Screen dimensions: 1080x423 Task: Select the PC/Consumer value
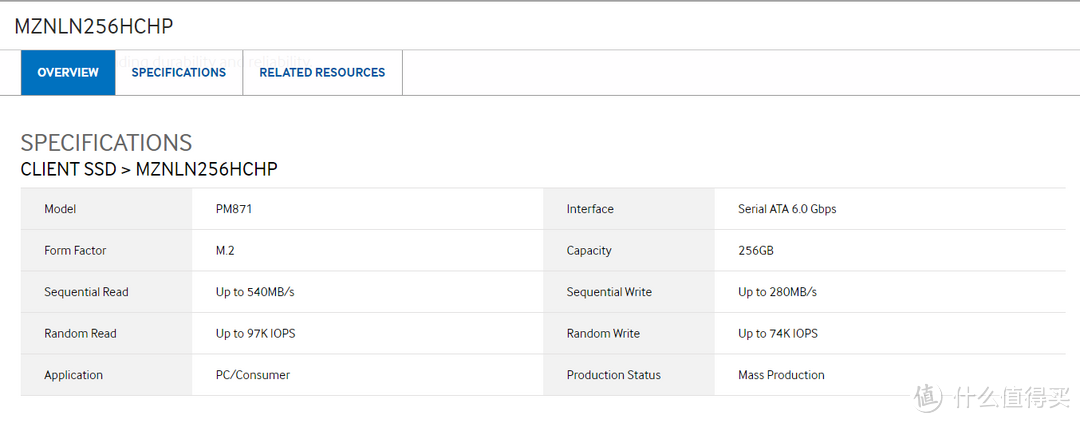pyautogui.click(x=253, y=375)
